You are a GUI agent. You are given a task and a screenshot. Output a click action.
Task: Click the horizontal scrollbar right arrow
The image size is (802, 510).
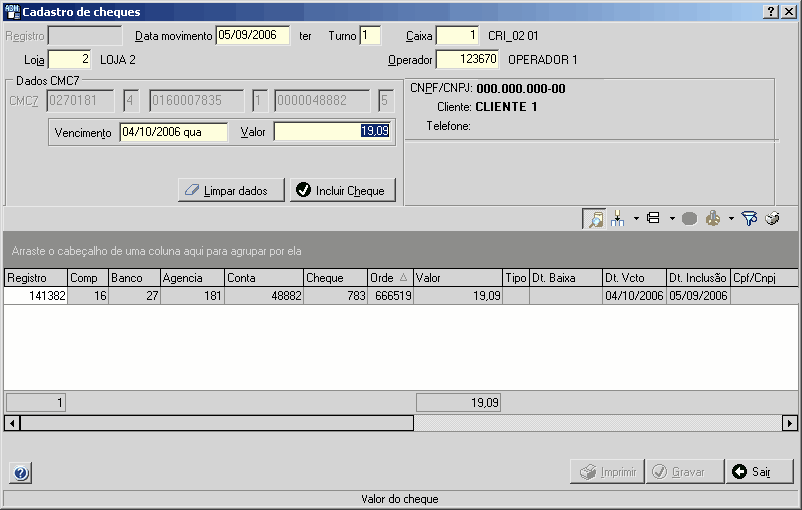(790, 423)
